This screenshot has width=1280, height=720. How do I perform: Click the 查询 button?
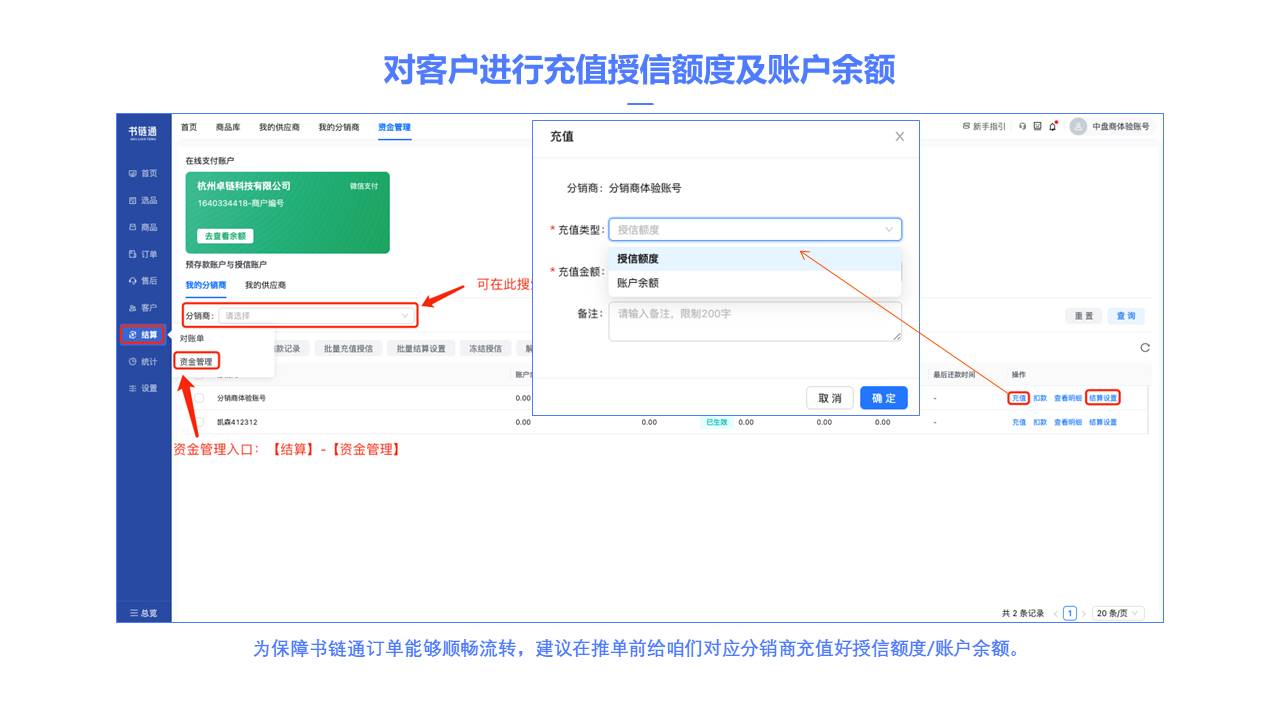pyautogui.click(x=1126, y=315)
